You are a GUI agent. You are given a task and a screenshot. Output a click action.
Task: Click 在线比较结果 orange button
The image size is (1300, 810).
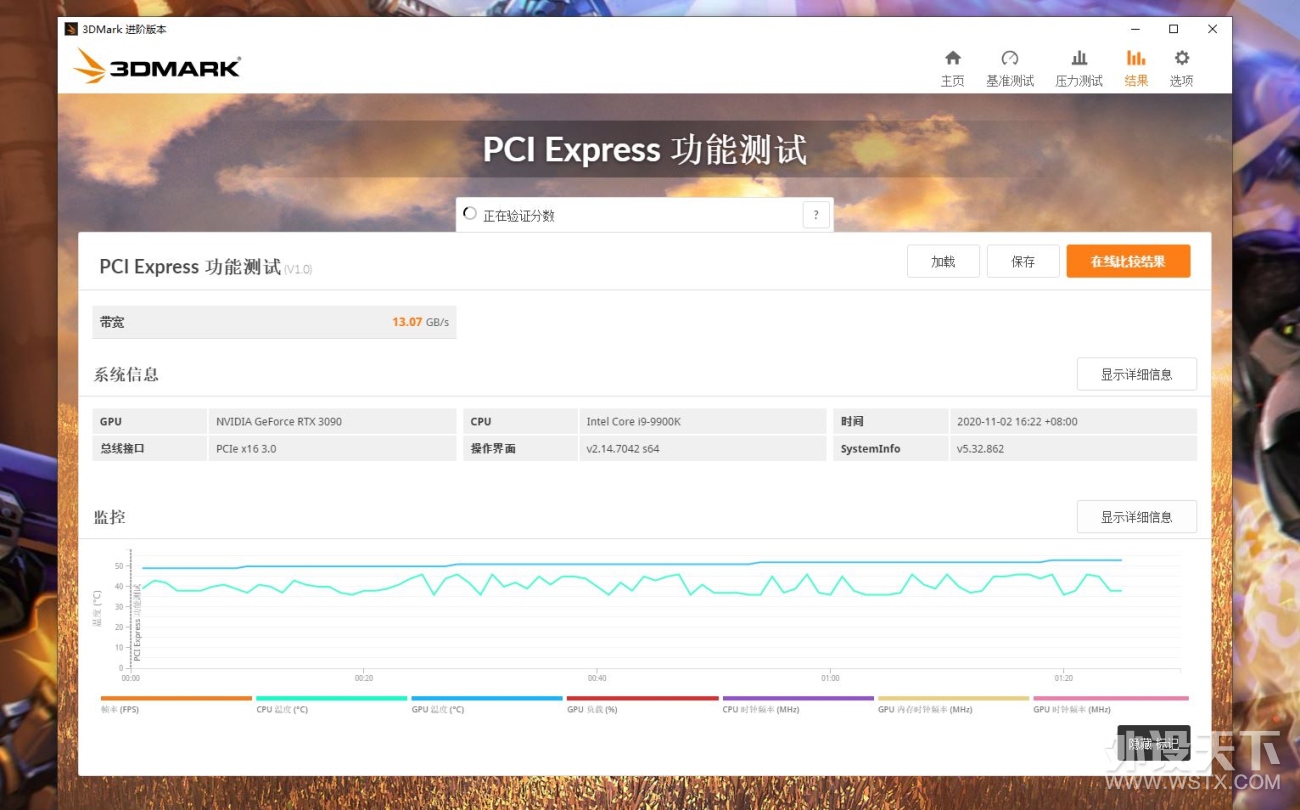coord(1128,261)
